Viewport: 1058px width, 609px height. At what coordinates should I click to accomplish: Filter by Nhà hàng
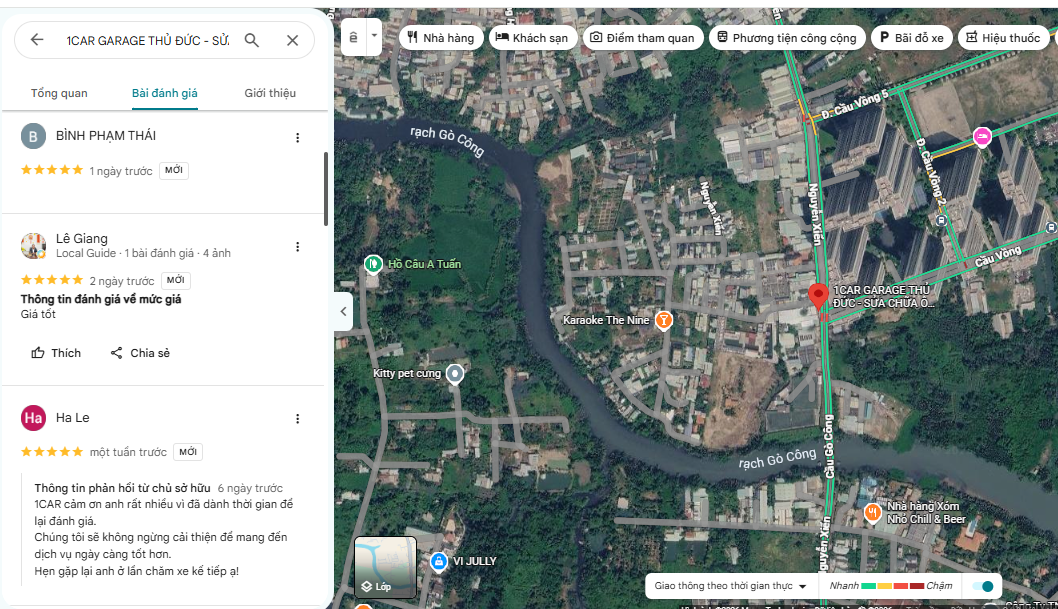click(441, 38)
